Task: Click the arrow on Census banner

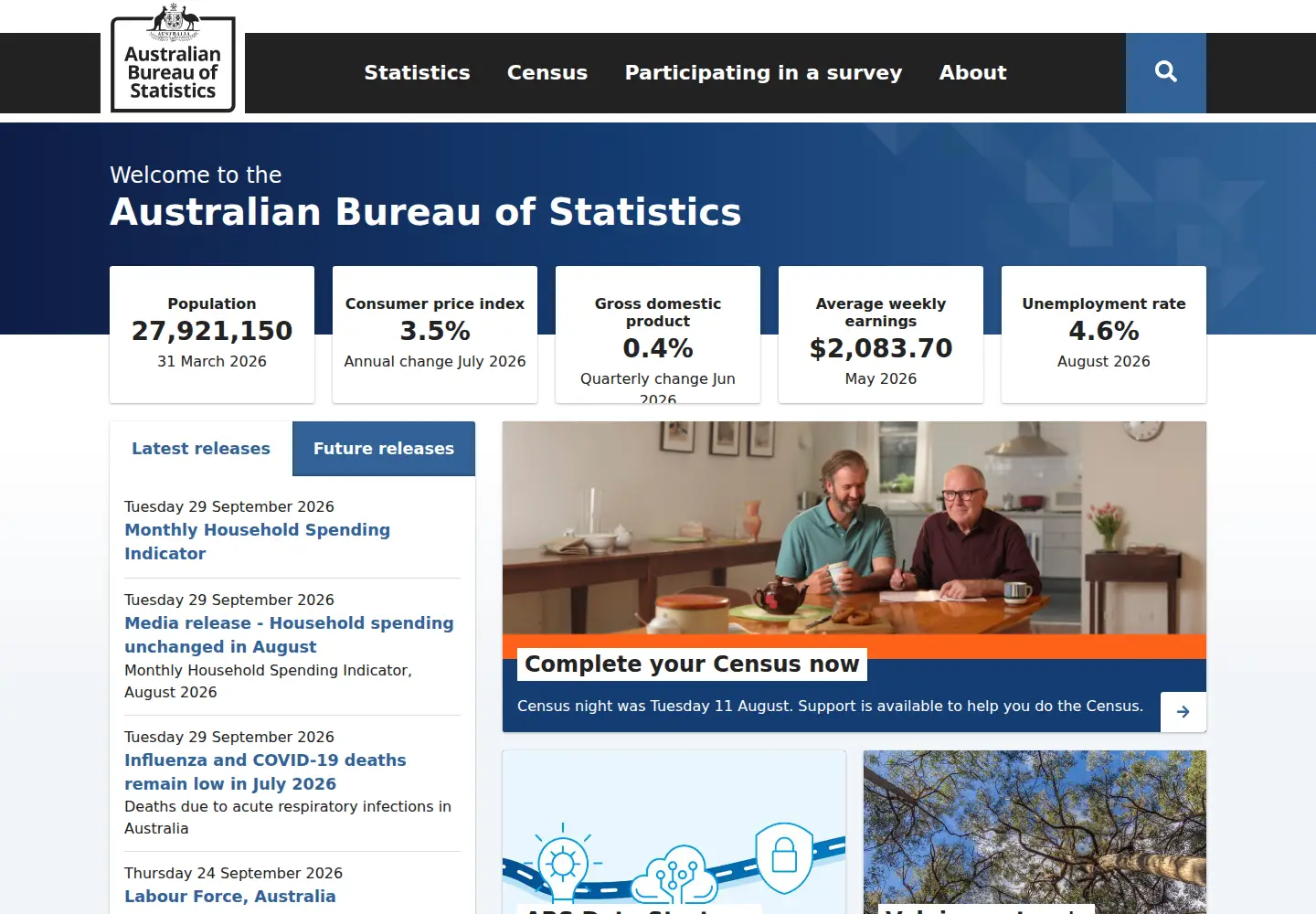Action: [x=1183, y=712]
